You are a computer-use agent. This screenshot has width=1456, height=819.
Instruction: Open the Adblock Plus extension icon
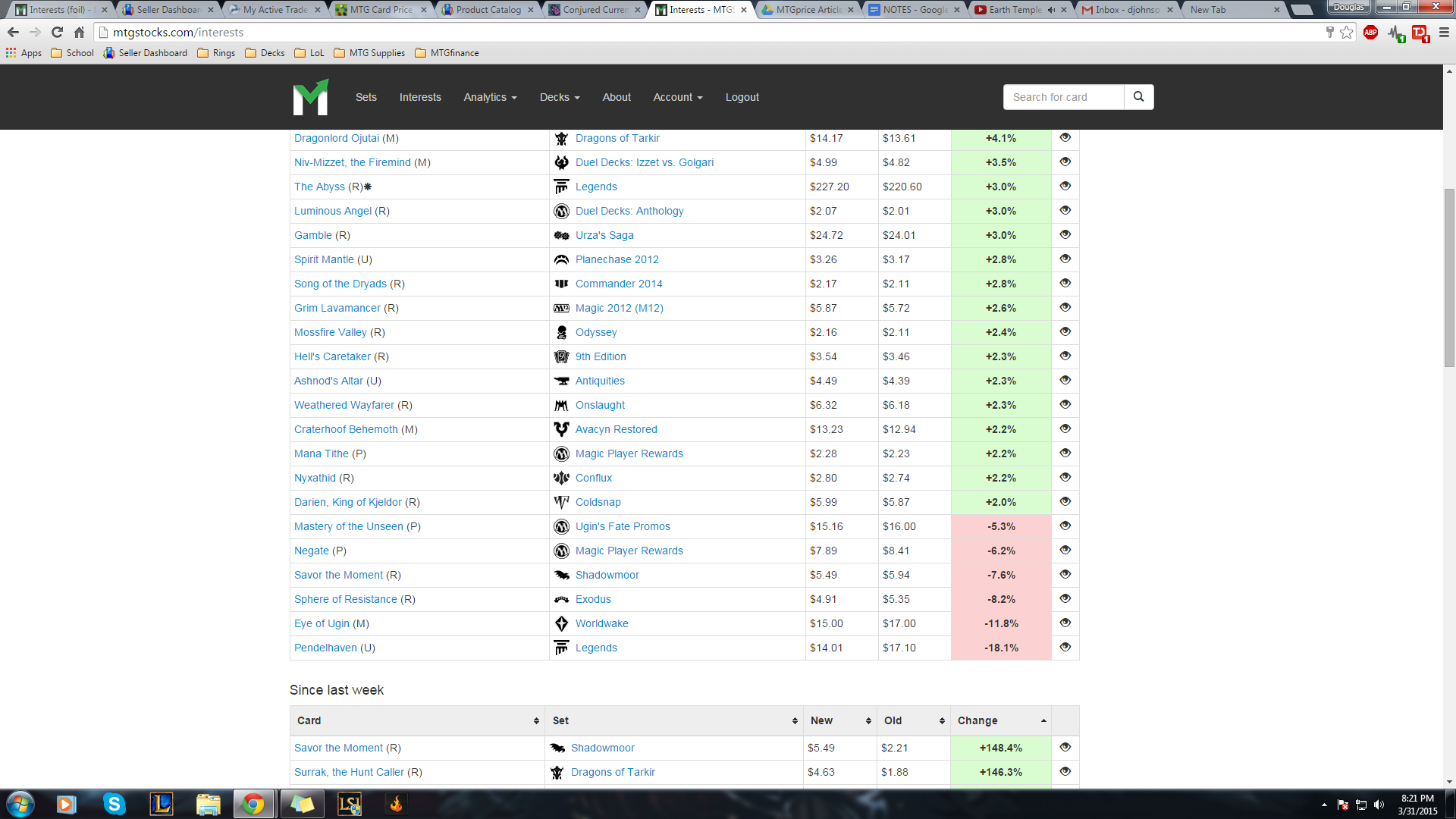coord(1370,32)
